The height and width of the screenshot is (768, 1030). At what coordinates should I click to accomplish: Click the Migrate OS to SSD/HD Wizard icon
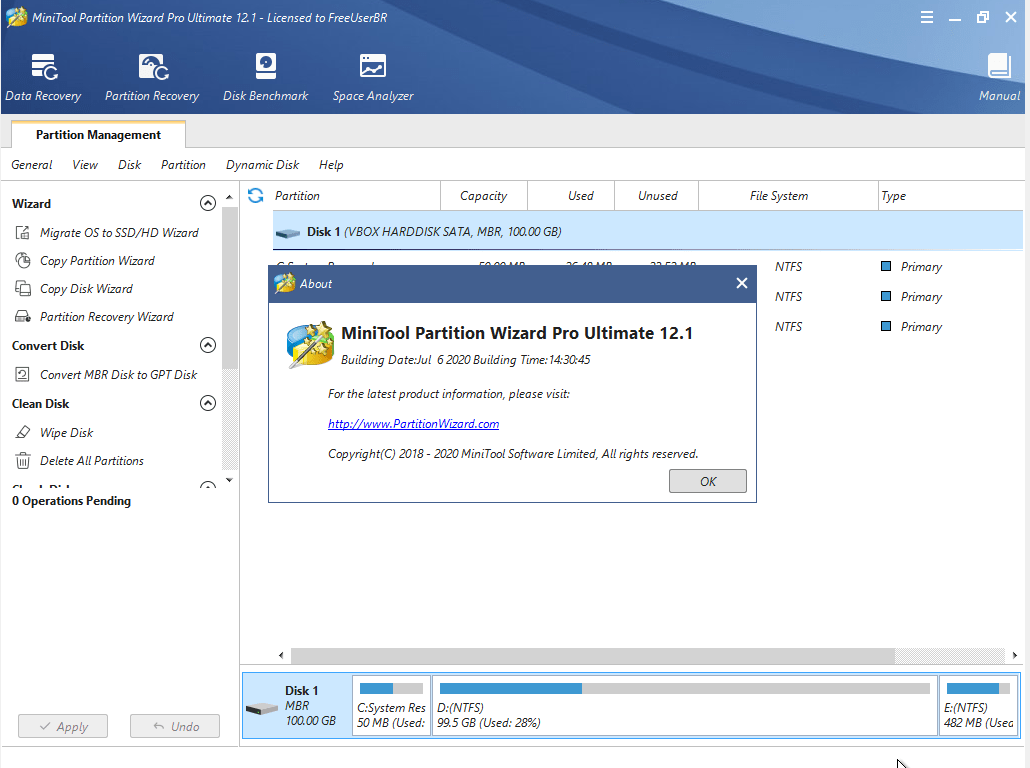pos(22,233)
